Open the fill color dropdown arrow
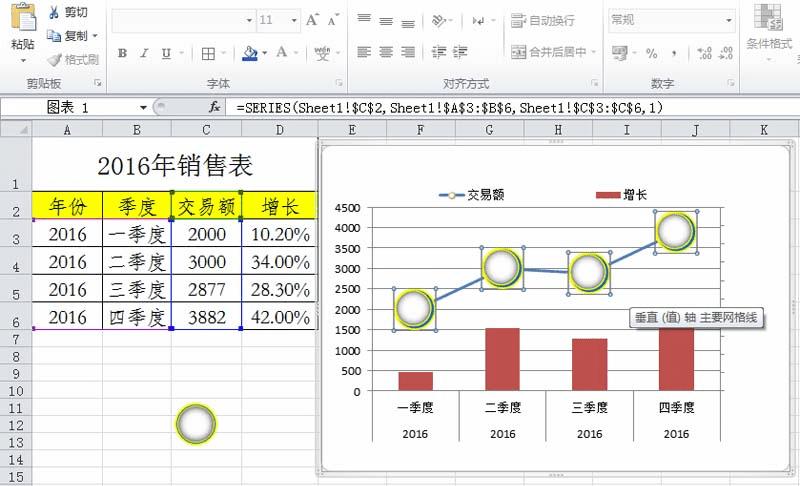The width and height of the screenshot is (800, 486). pyautogui.click(x=264, y=53)
